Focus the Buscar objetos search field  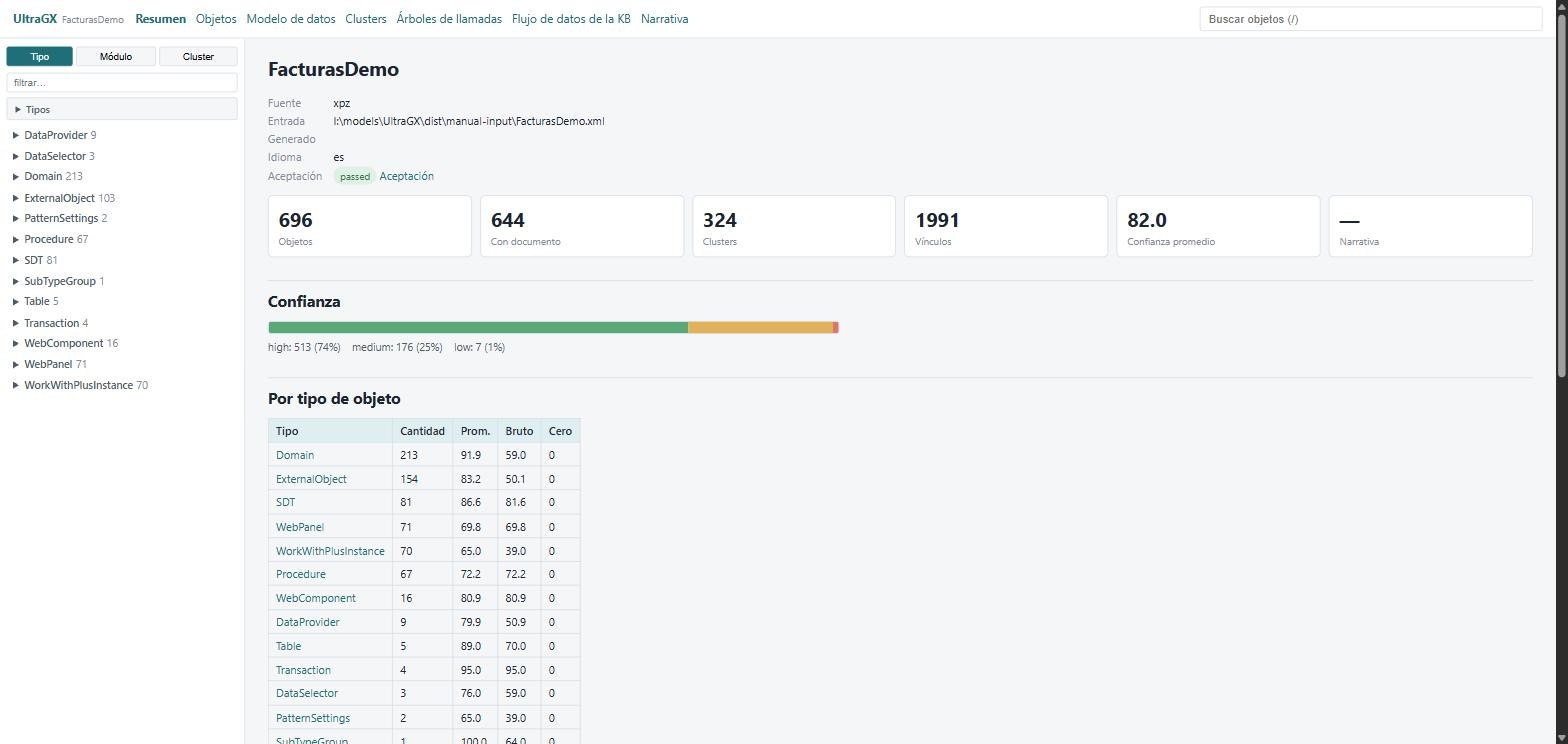pos(1371,19)
